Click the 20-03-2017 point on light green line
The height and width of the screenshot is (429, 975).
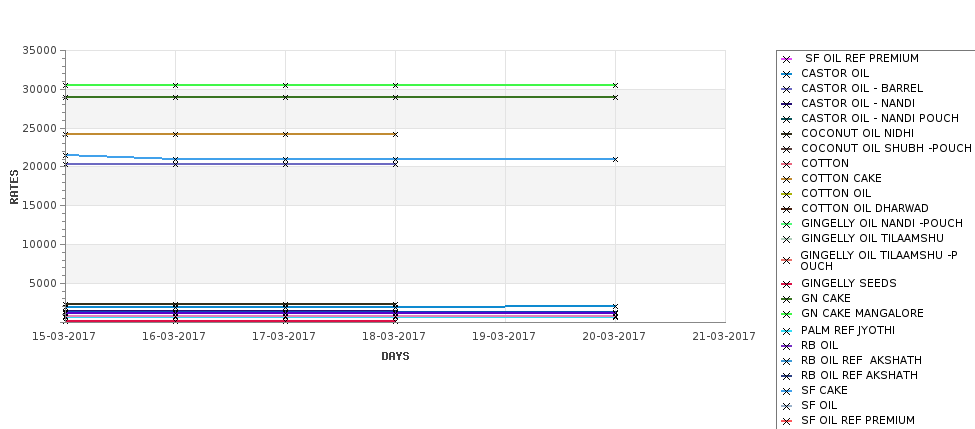pos(616,85)
